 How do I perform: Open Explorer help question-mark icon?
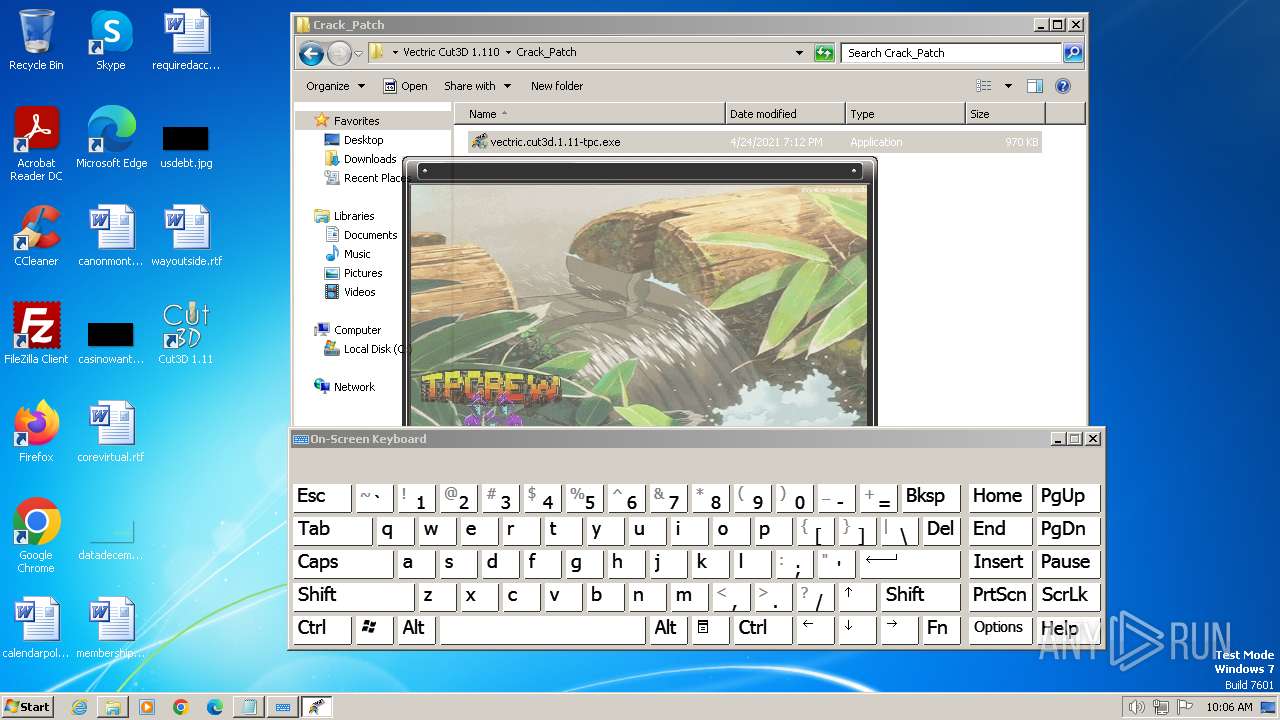[1063, 86]
